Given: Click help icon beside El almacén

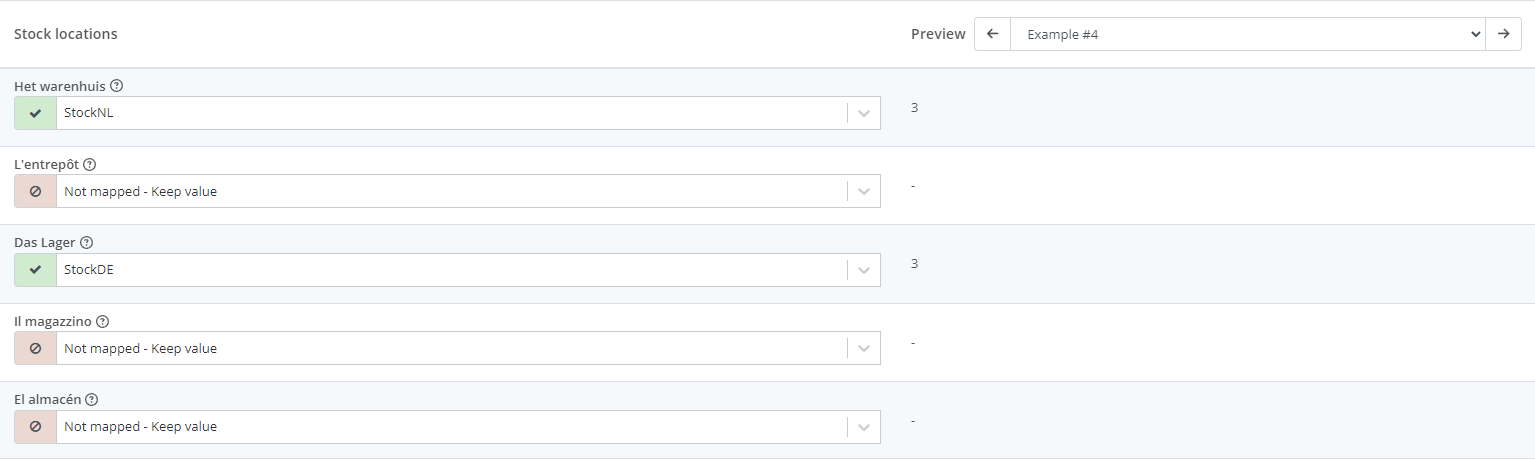Looking at the screenshot, I should [x=92, y=400].
